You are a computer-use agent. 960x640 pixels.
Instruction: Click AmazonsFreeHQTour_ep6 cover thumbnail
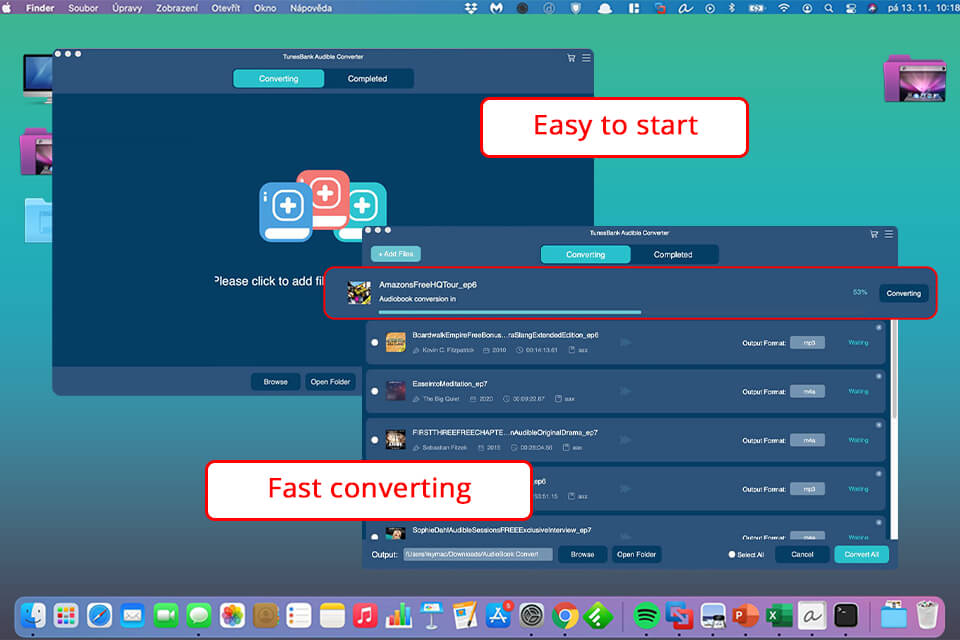[x=359, y=293]
